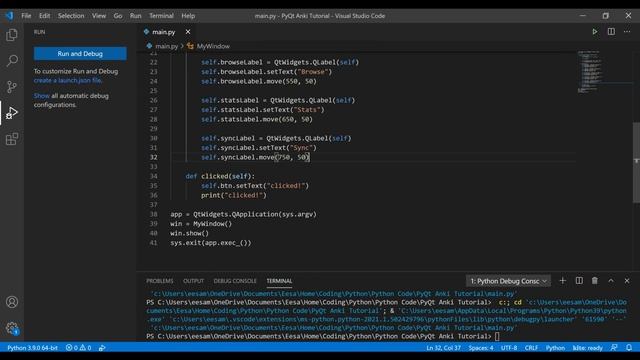
Task: Click the def clicked(self): line
Action: 220,176
